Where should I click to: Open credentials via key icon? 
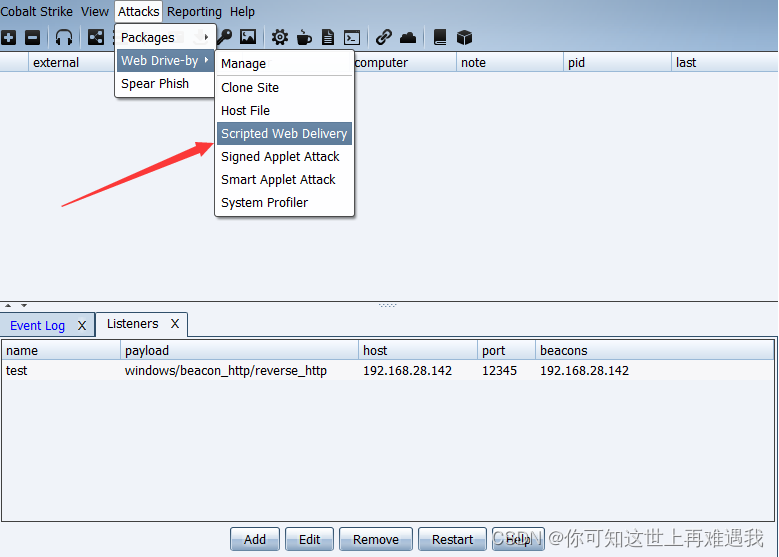point(225,37)
